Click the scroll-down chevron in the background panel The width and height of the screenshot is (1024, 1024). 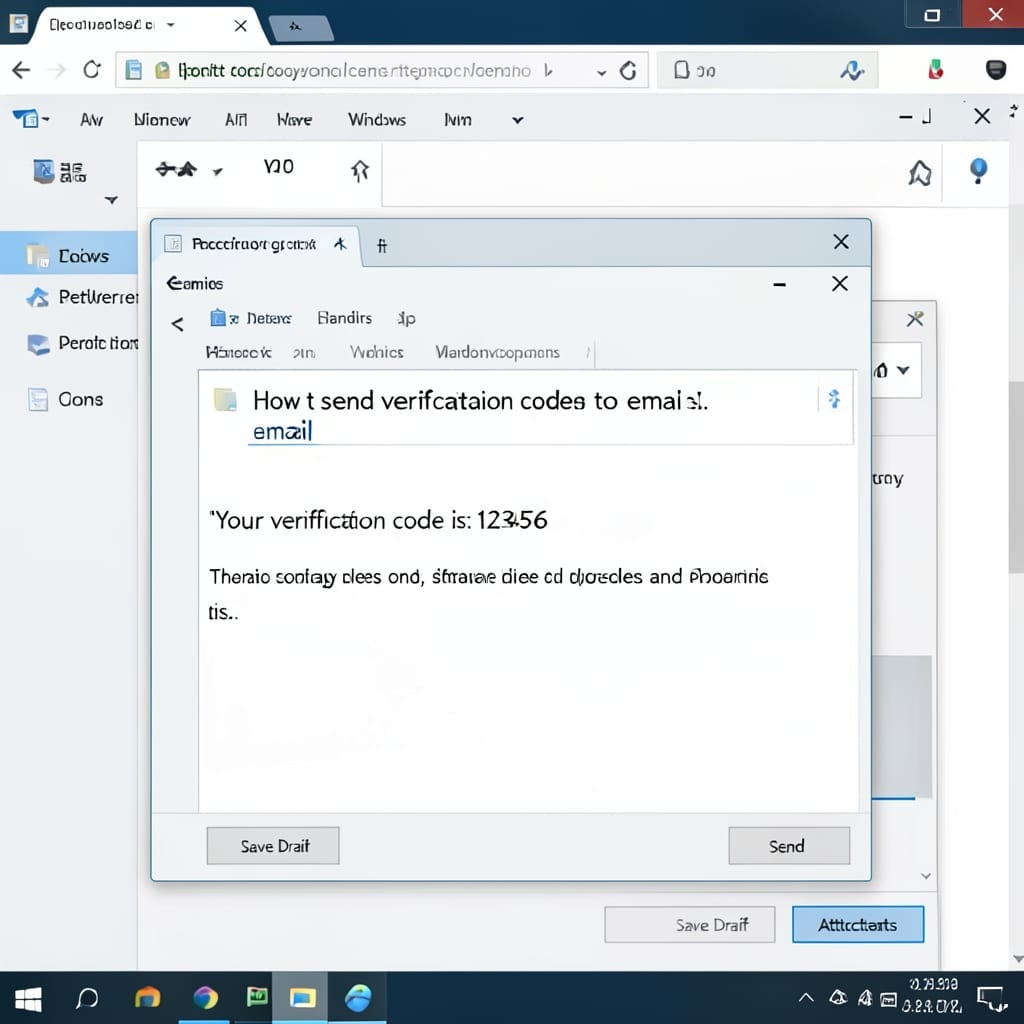[x=925, y=876]
